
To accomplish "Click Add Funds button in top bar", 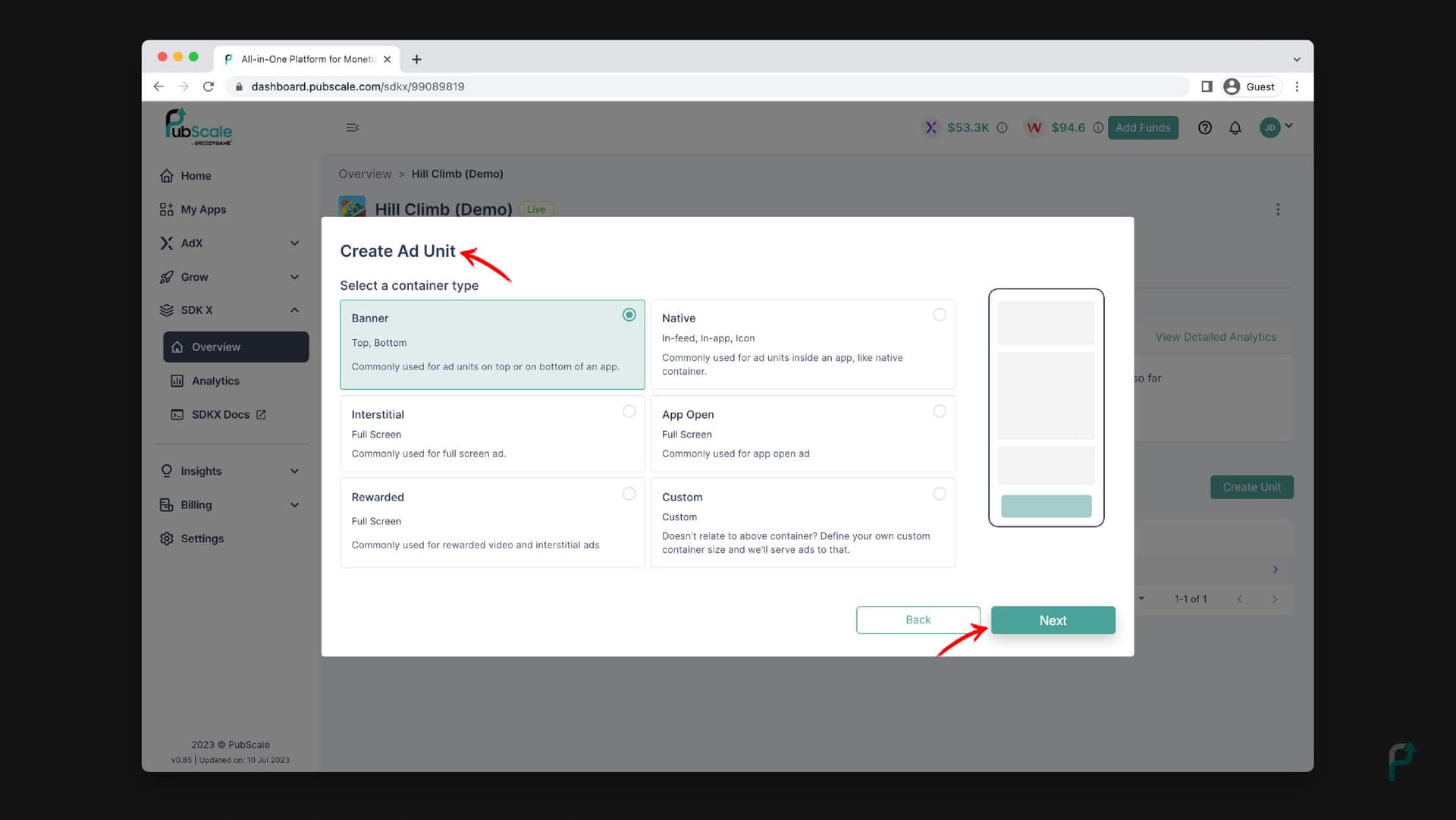I will (x=1143, y=127).
